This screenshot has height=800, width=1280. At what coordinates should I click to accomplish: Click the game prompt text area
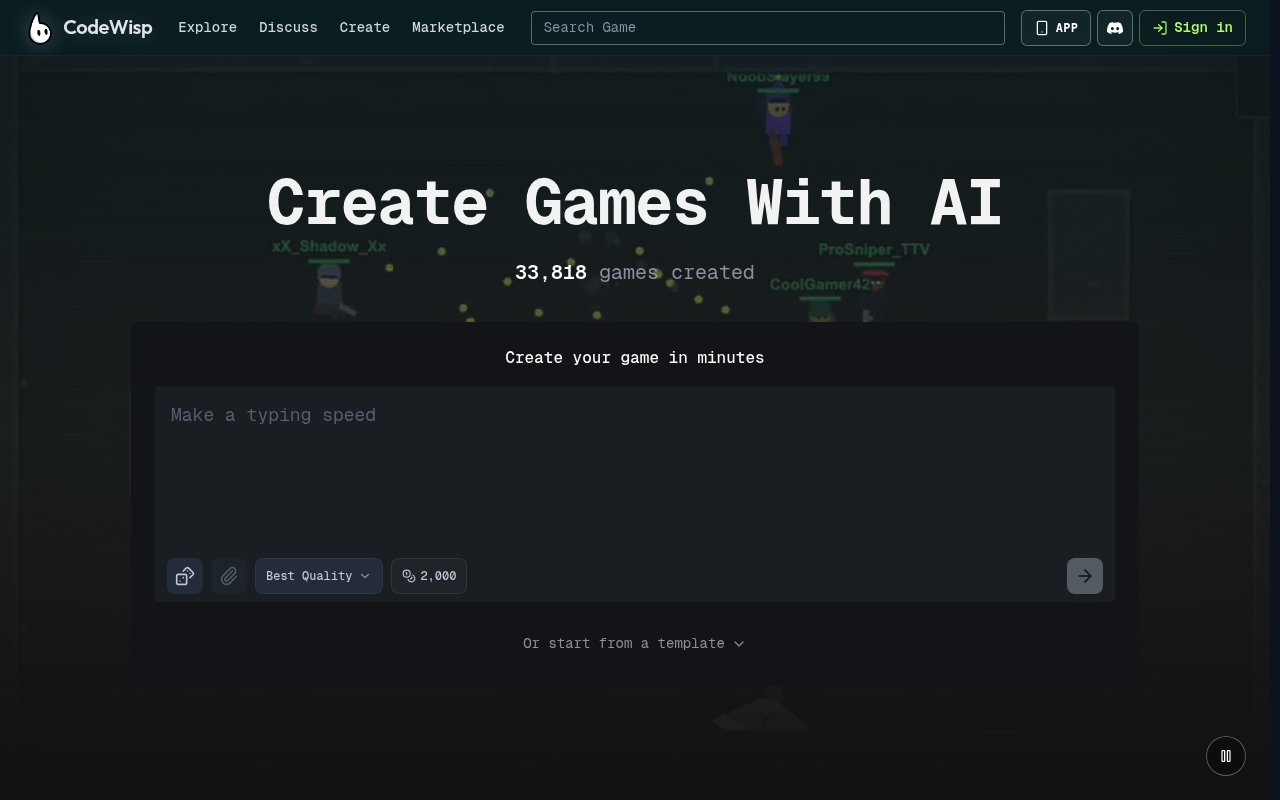tap(635, 466)
